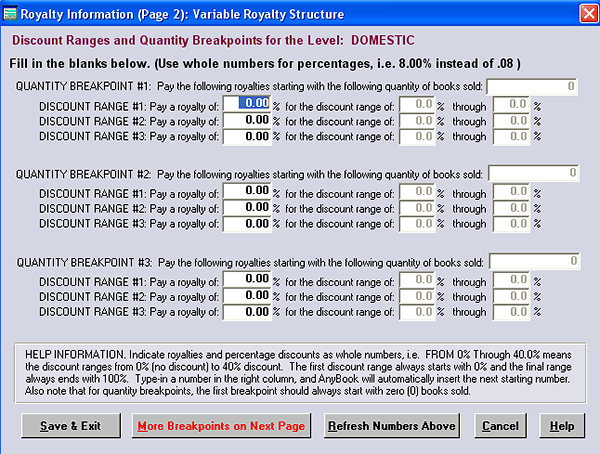Click Breakpoint #1 Discount Range #2 royalty field
This screenshot has width=600, height=454.
[x=246, y=120]
